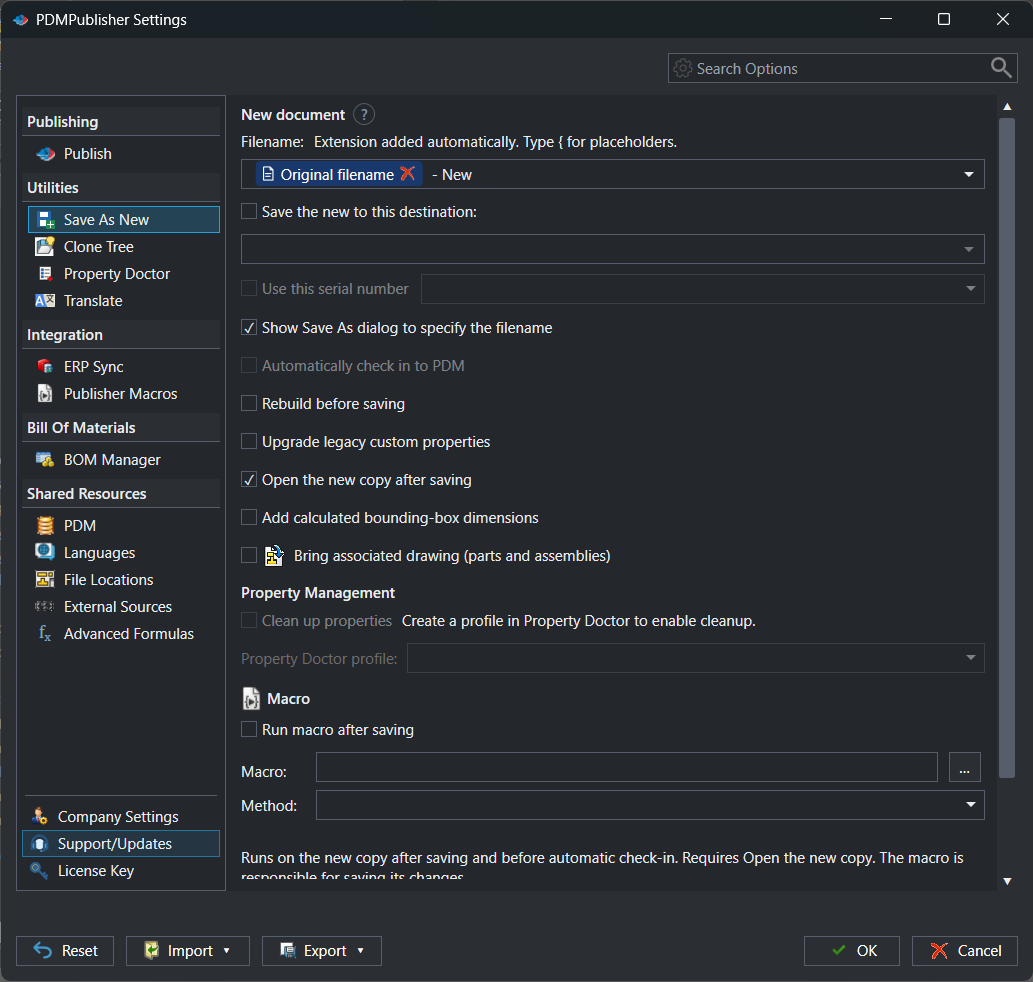Screen dimensions: 1033x982
Task: Enable Rebuild before saving
Action: (249, 404)
